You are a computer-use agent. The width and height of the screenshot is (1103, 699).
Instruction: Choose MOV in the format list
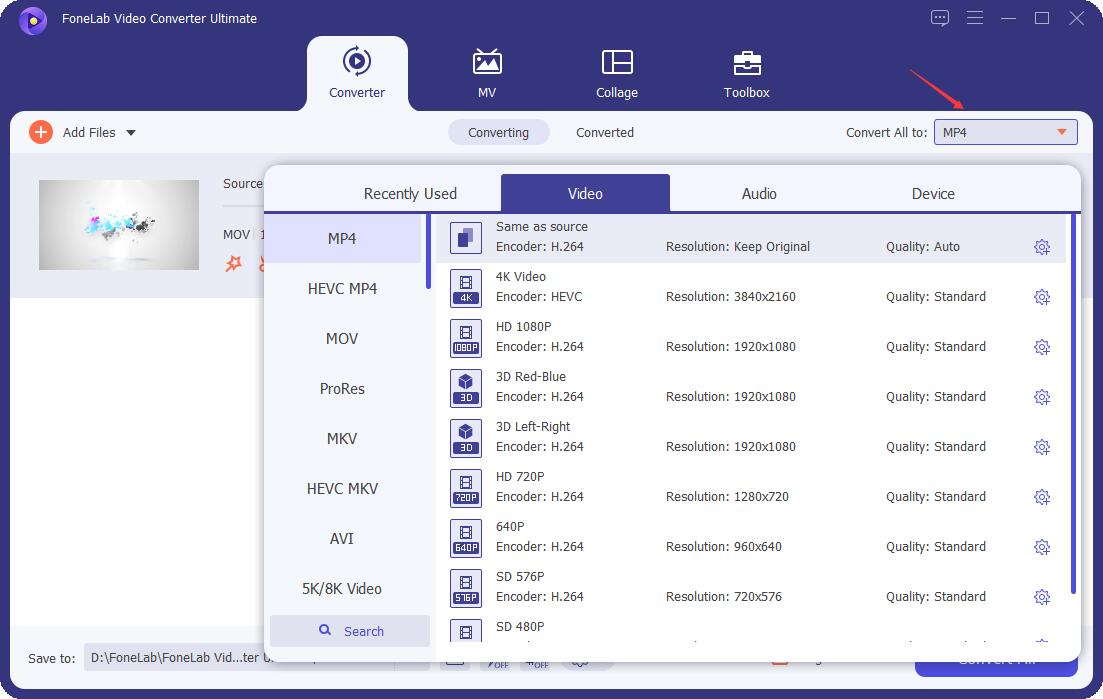(343, 338)
